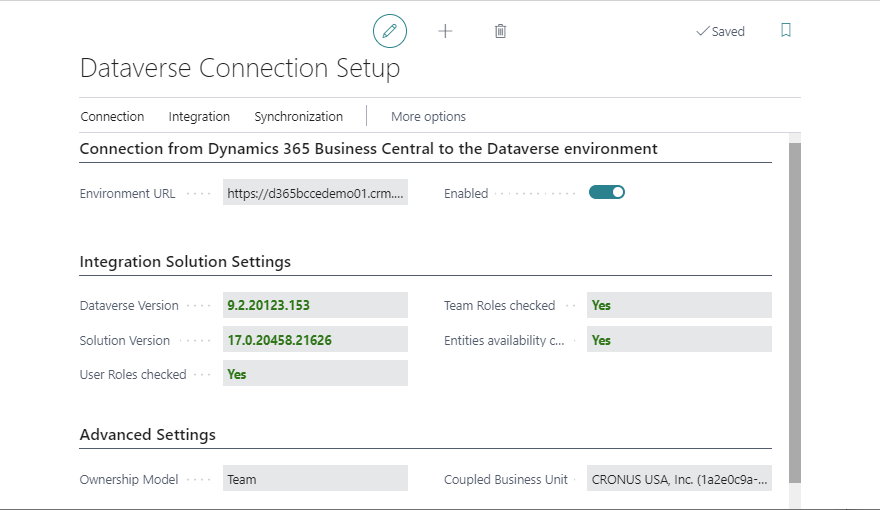Click the Ownership Model label

click(129, 480)
